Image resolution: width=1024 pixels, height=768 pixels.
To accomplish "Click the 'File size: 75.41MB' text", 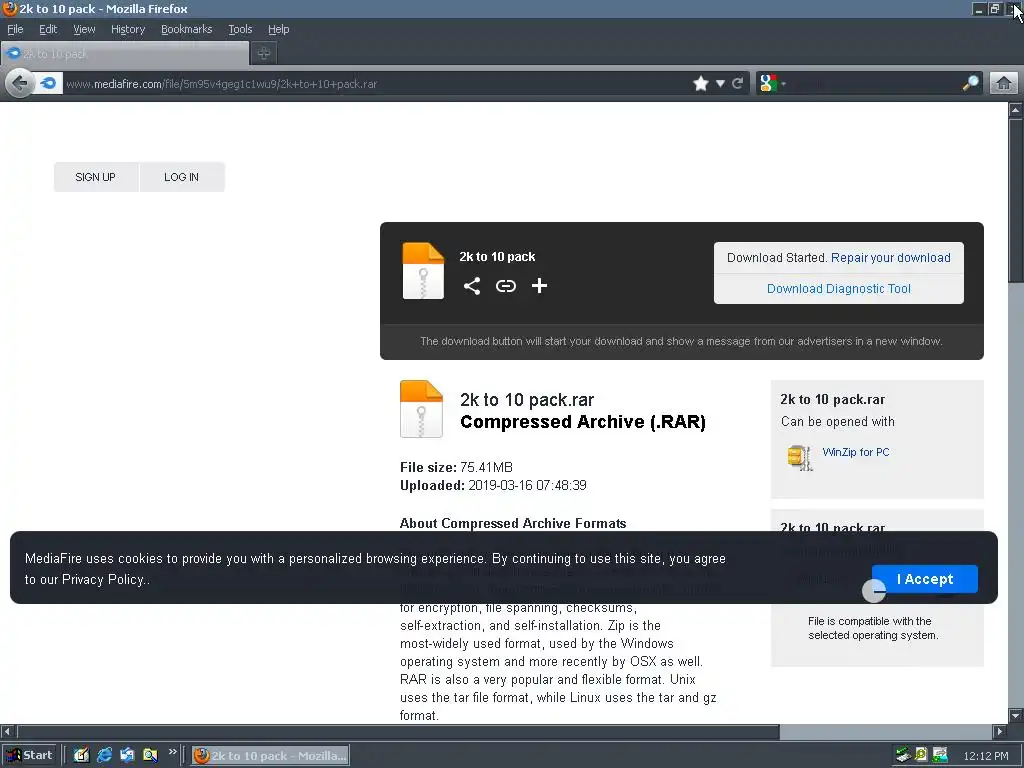I will tap(456, 467).
